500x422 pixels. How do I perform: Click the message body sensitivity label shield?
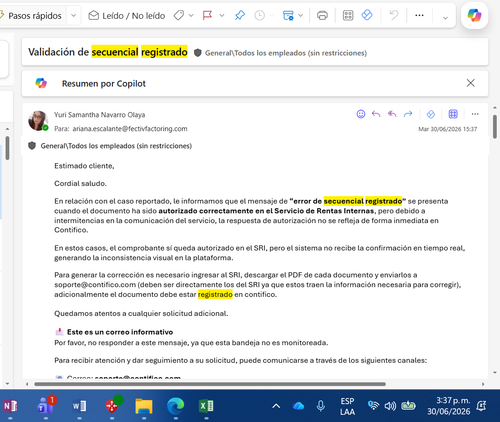32,146
